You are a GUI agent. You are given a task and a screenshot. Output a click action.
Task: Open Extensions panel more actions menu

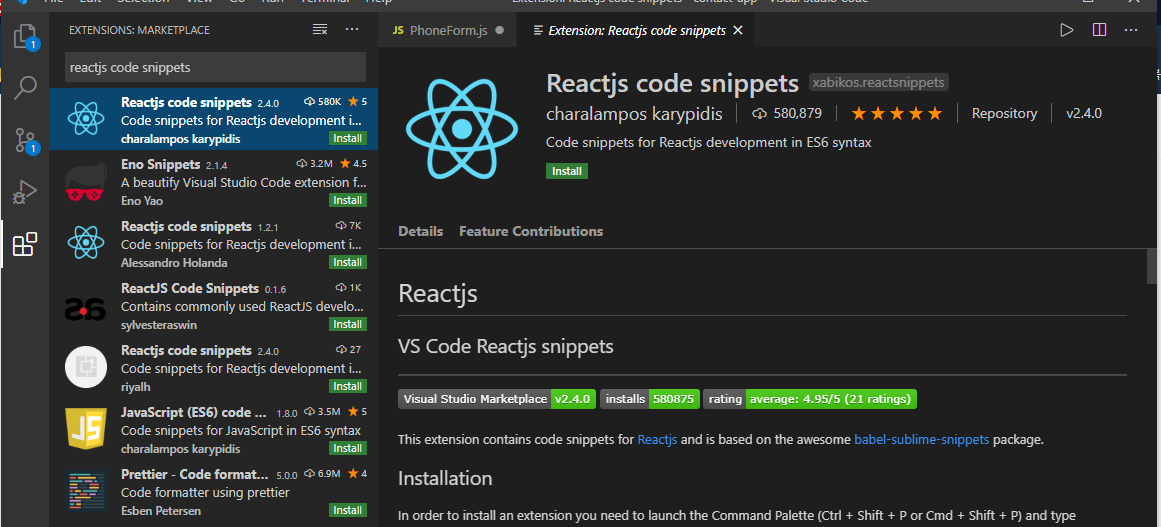click(352, 30)
